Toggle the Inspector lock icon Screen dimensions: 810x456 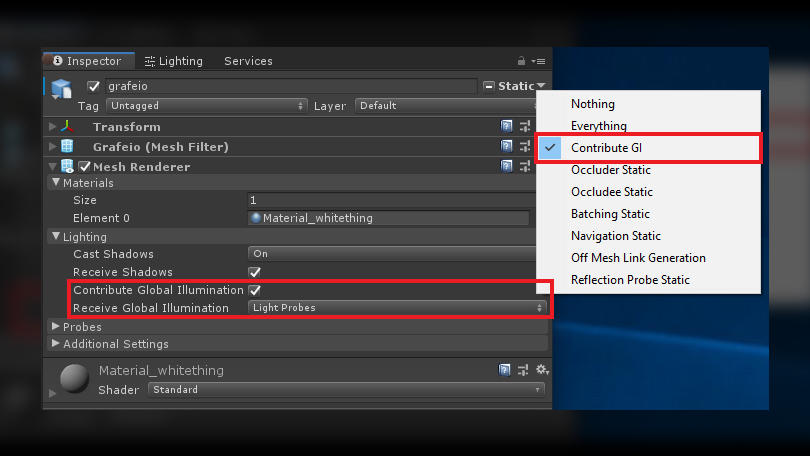(521, 61)
